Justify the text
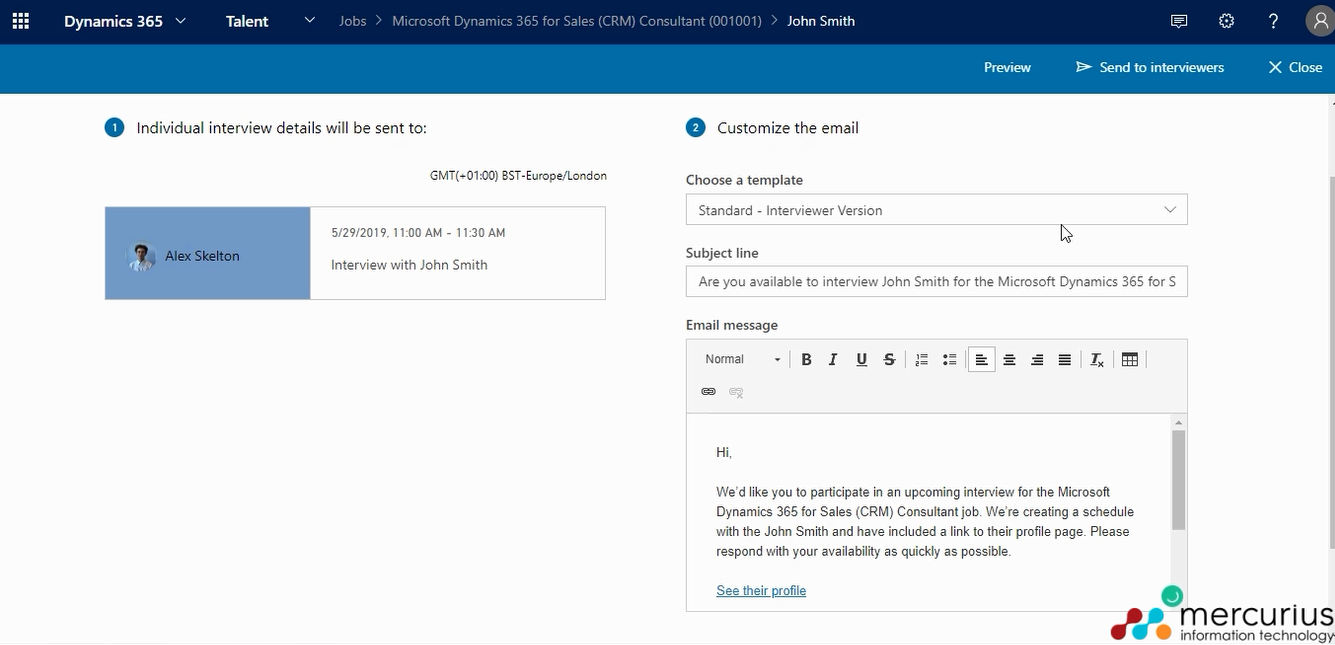Viewport: 1335px width, 645px height. (1065, 360)
